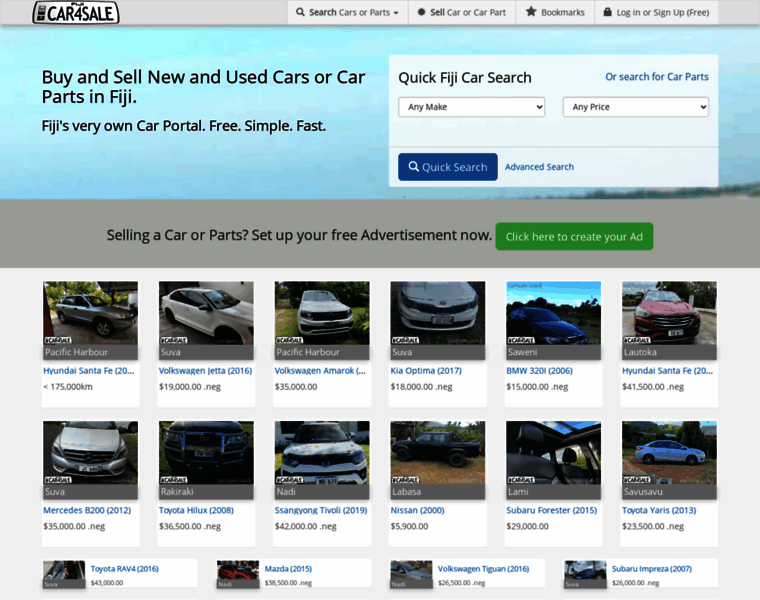Click the < 175,000km text
The image size is (760, 600).
click(x=68, y=387)
